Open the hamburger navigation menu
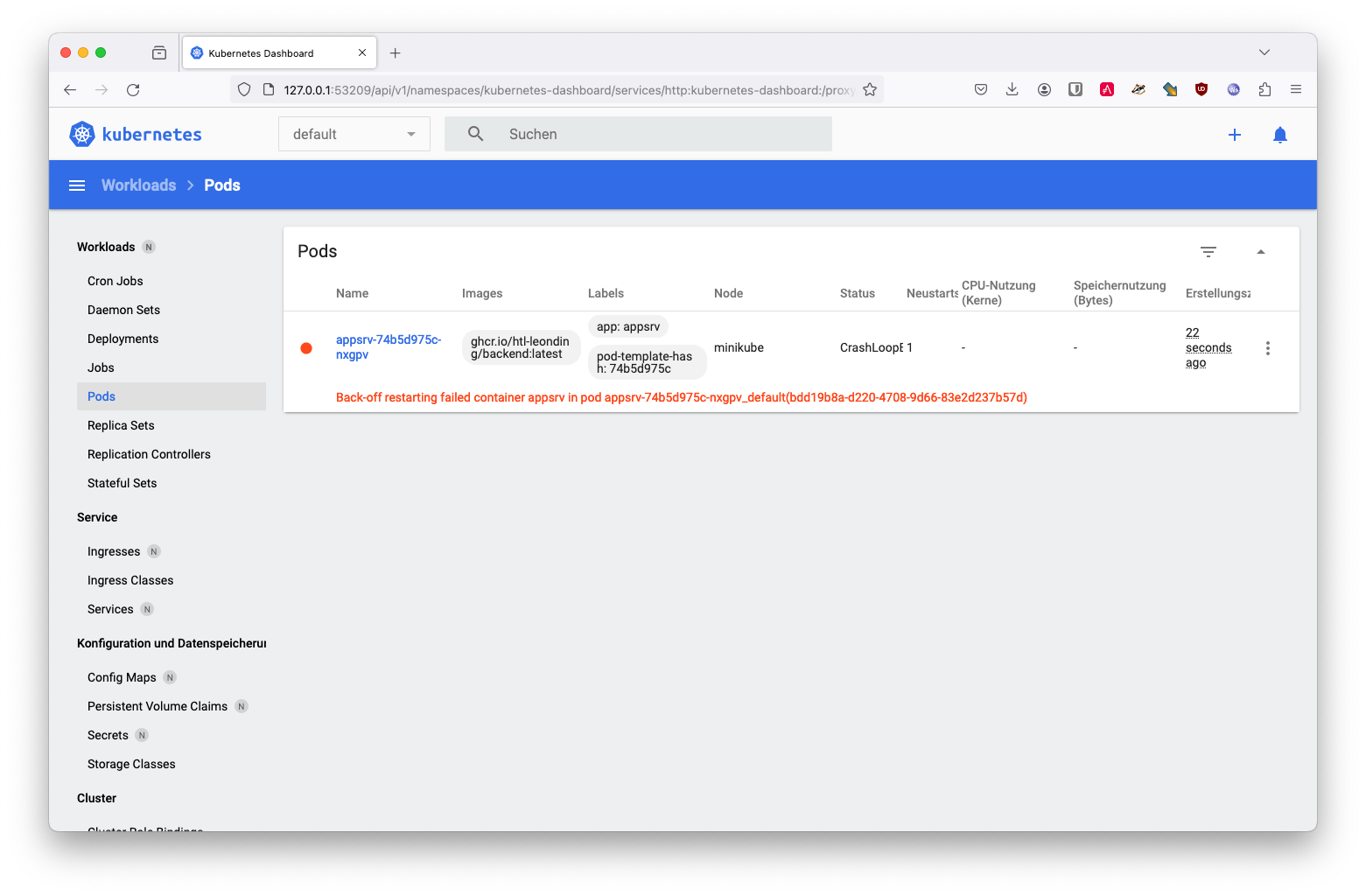 click(77, 185)
